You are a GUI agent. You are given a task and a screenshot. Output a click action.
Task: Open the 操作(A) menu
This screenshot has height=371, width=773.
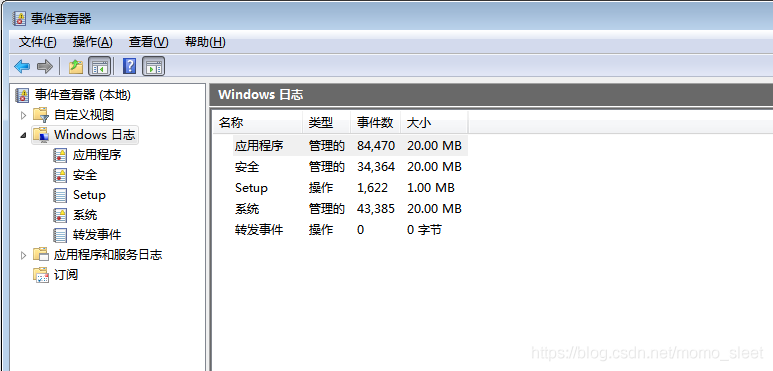pyautogui.click(x=93, y=42)
